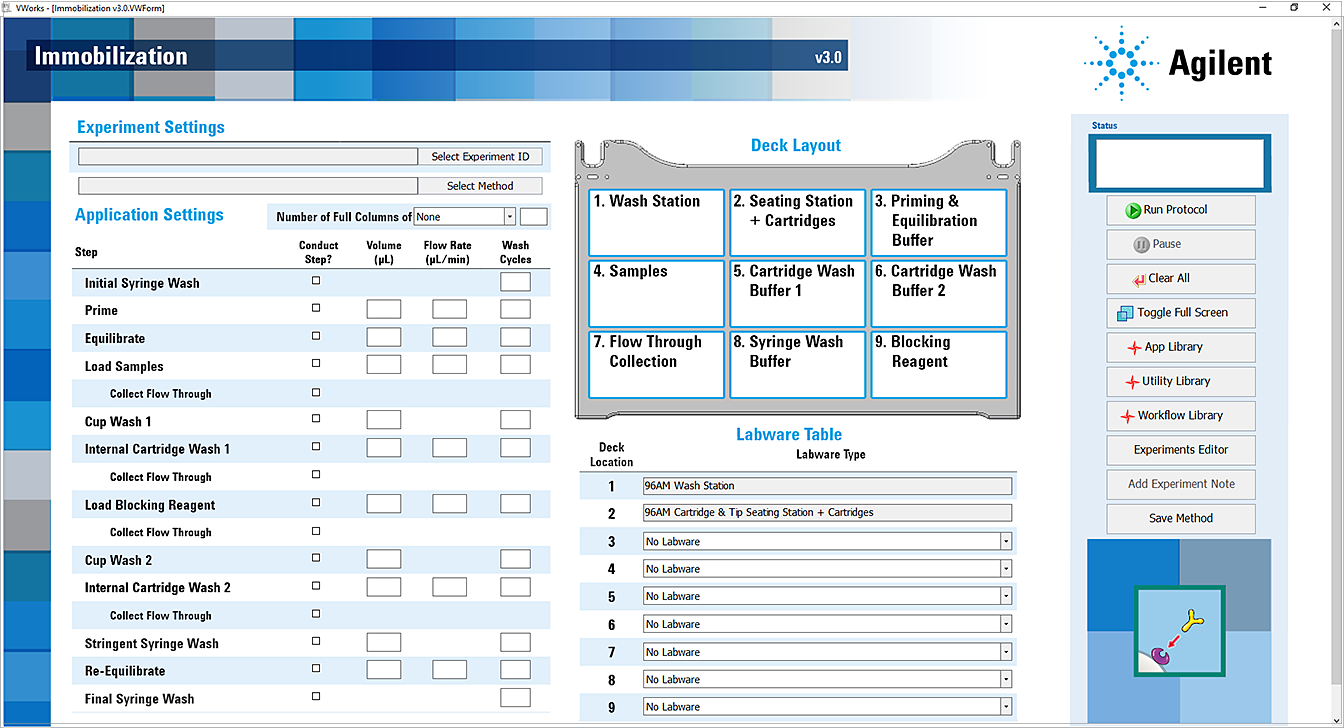Screen dimensions: 1344x728
Task: Click the Equilibrate Flow Rate field
Action: click(450, 337)
